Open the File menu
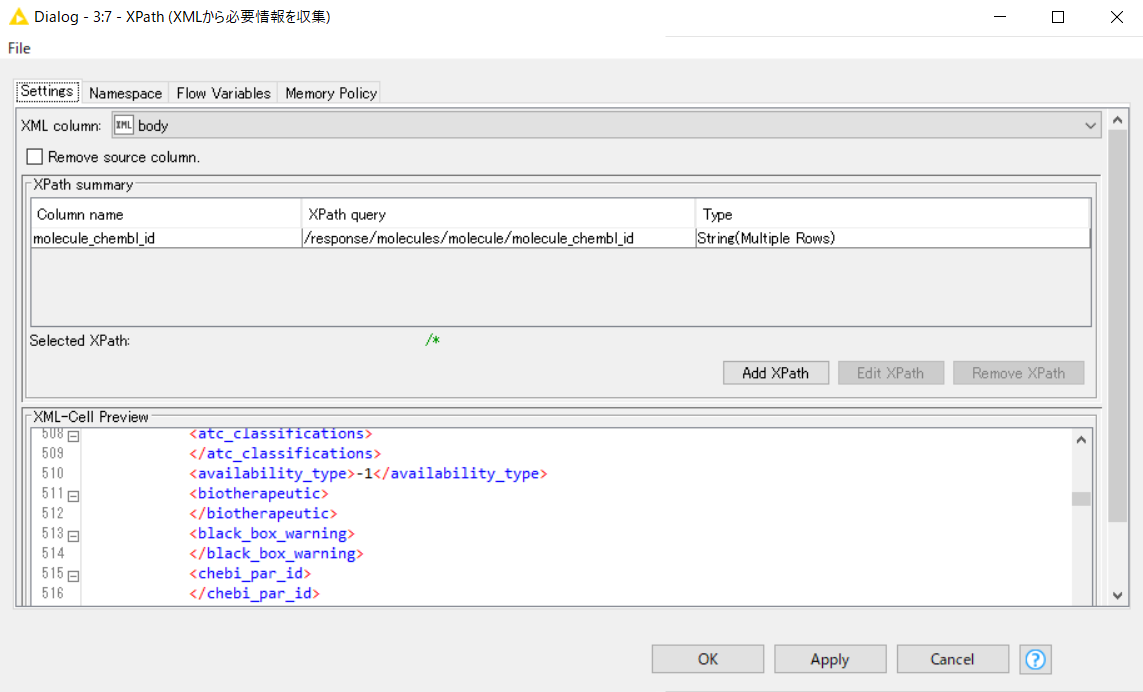 tap(17, 48)
